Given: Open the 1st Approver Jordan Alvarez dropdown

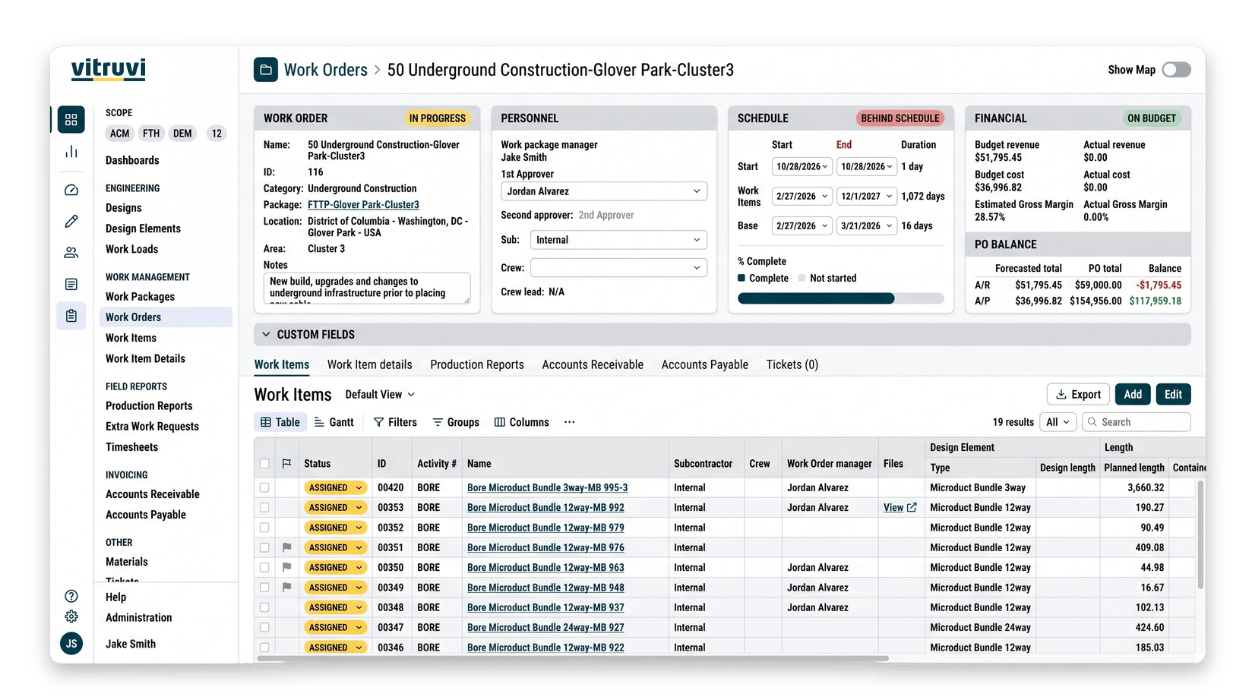Looking at the screenshot, I should click(x=604, y=191).
